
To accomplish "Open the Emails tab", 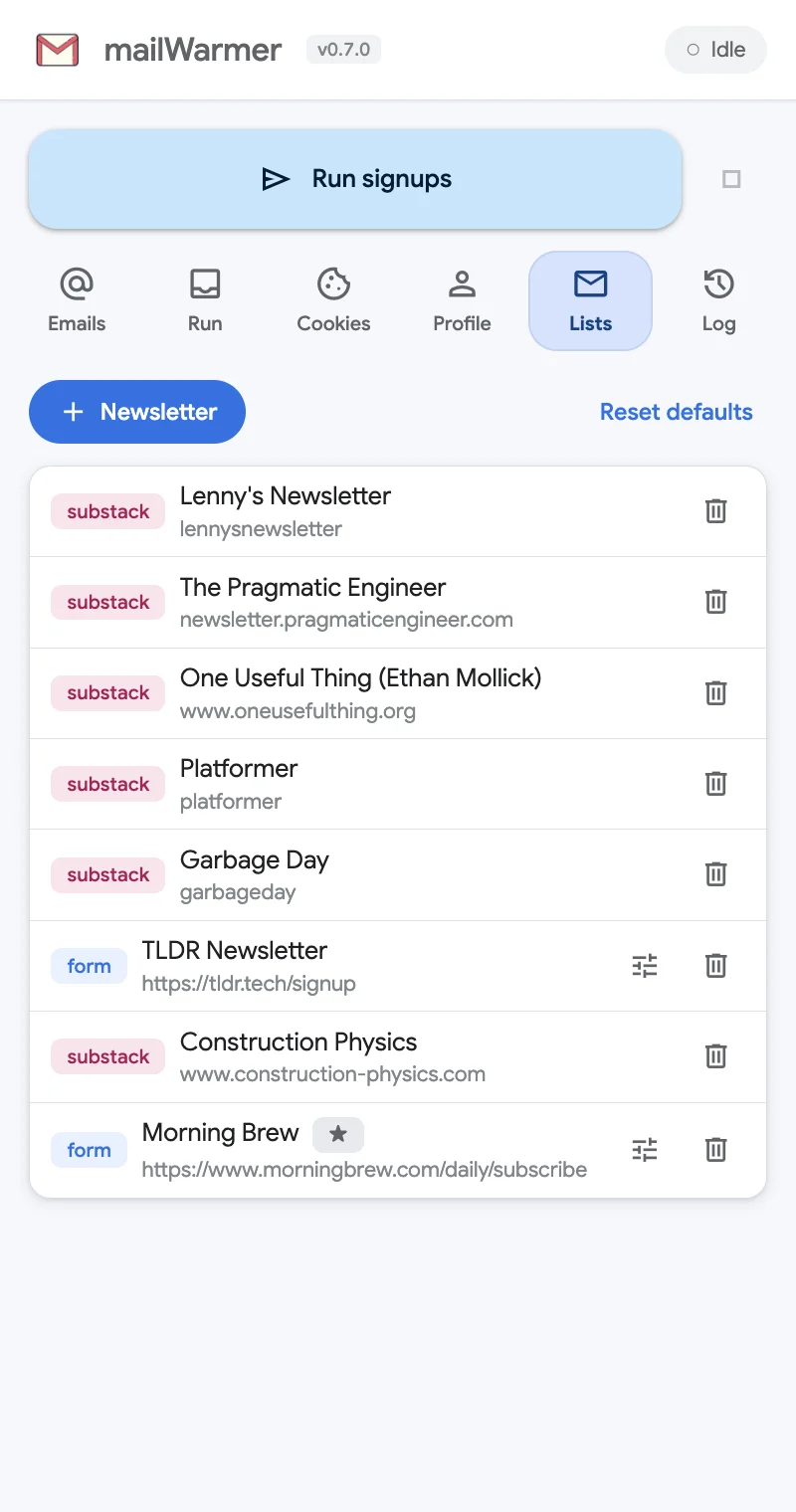I will click(x=77, y=300).
